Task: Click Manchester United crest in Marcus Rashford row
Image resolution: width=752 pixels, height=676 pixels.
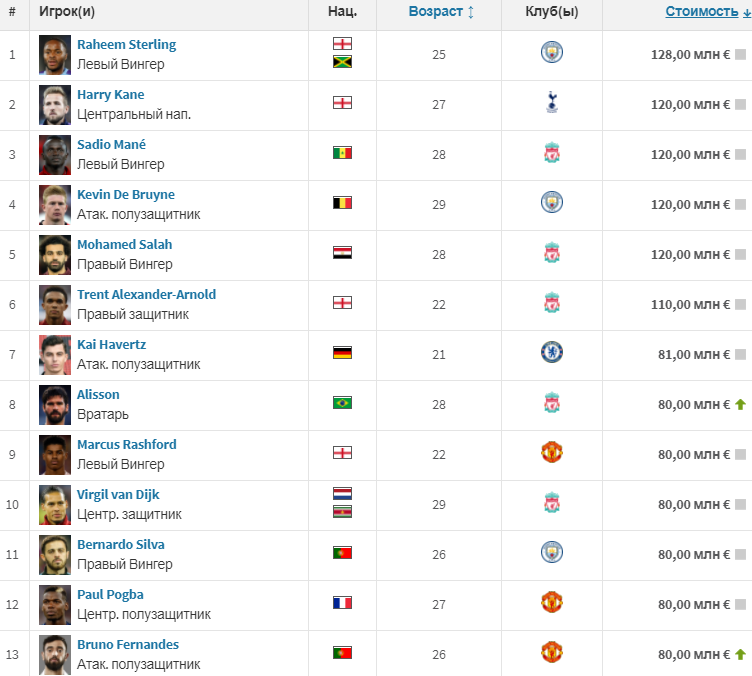Action: click(552, 452)
